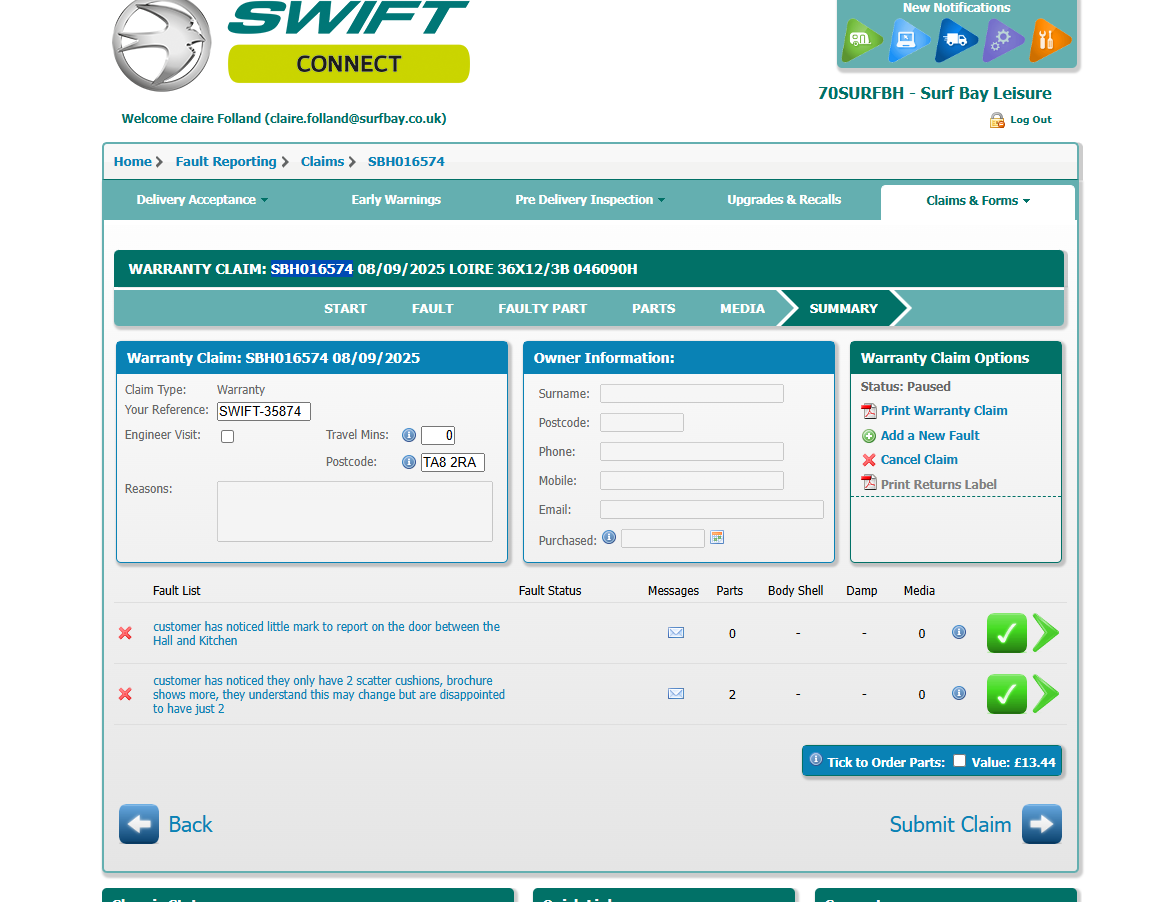Delete the scatter cushions fault with red X
1153x902 pixels.
[x=126, y=694]
